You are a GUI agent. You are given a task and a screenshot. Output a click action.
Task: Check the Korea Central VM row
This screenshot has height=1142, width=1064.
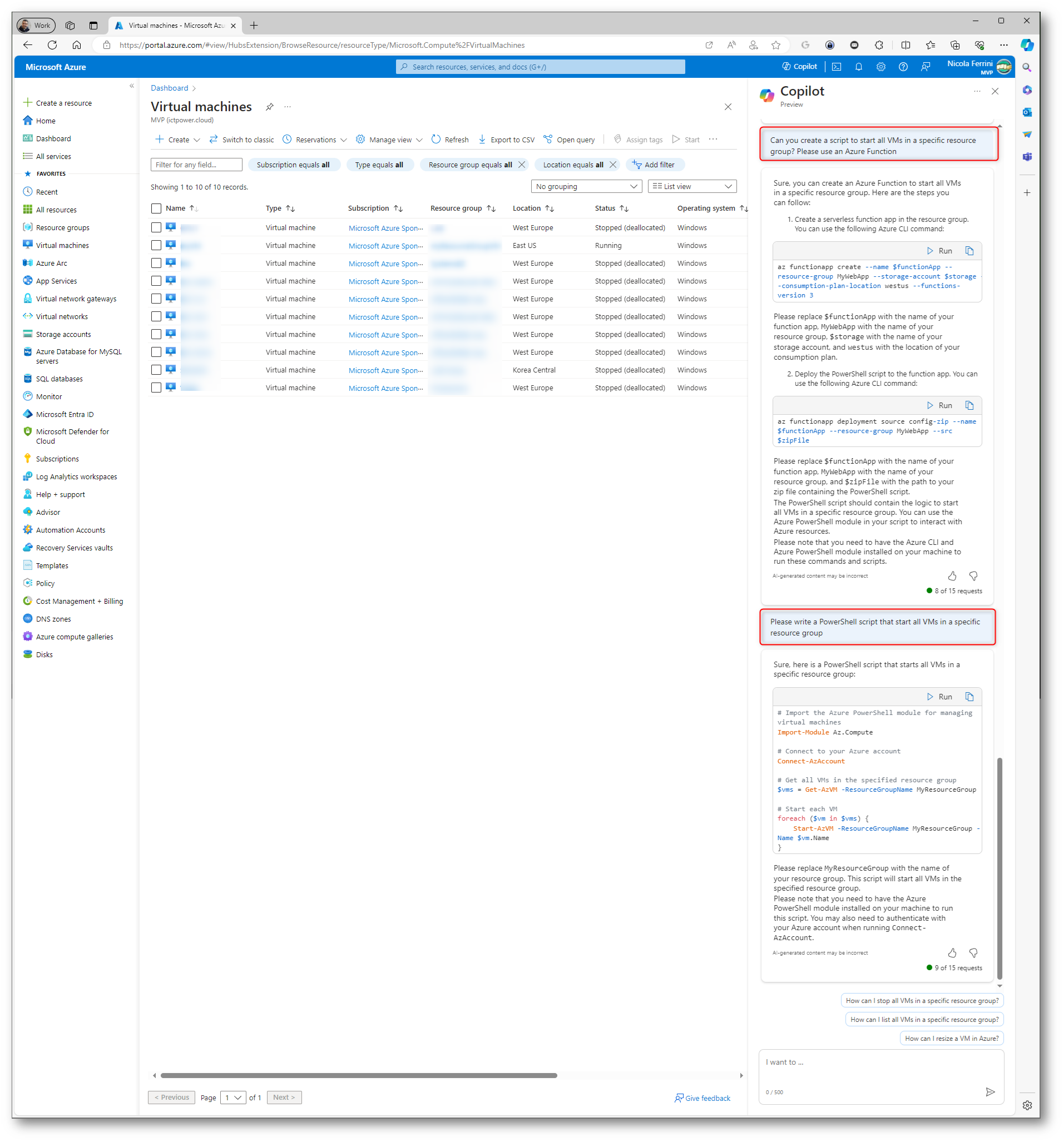click(156, 370)
